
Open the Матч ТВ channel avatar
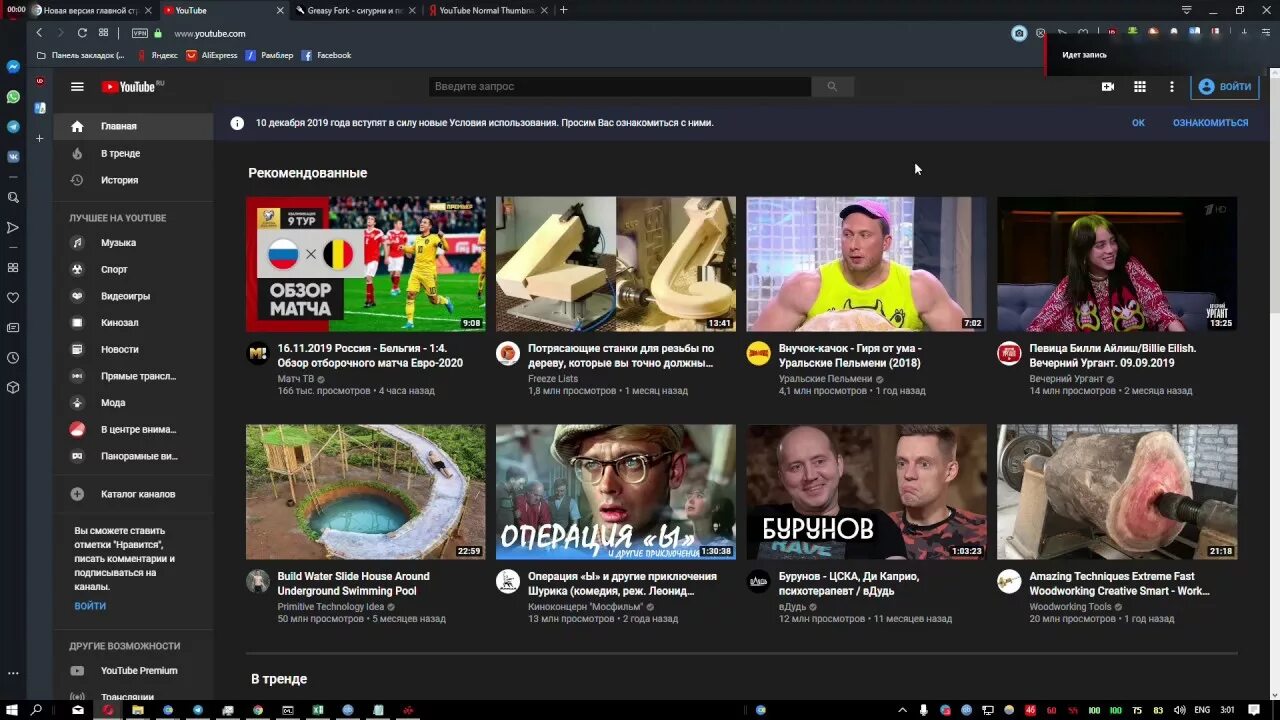(258, 353)
